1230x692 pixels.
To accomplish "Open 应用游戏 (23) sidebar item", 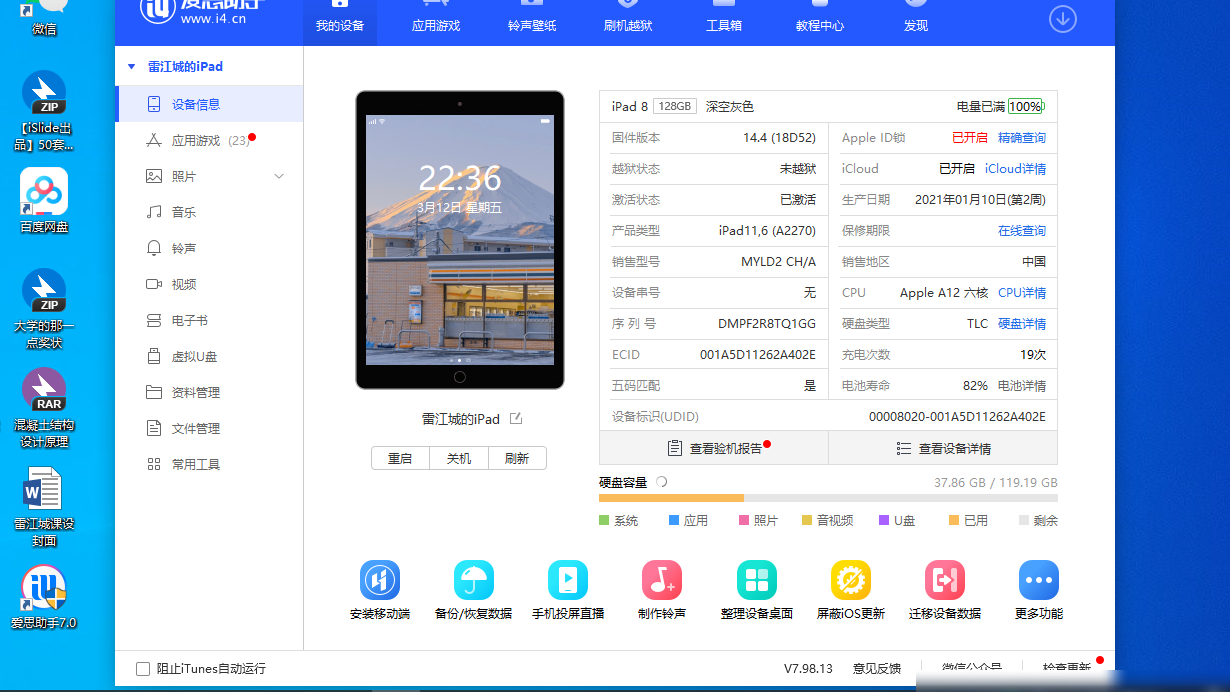I will [209, 141].
